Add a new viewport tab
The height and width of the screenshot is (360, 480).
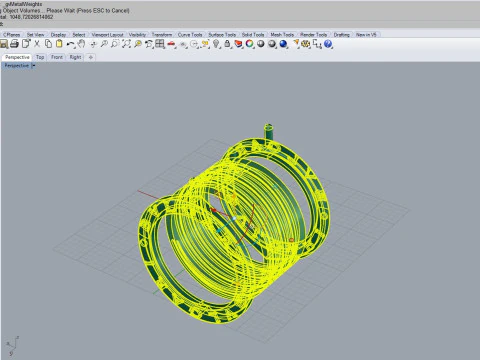point(91,57)
